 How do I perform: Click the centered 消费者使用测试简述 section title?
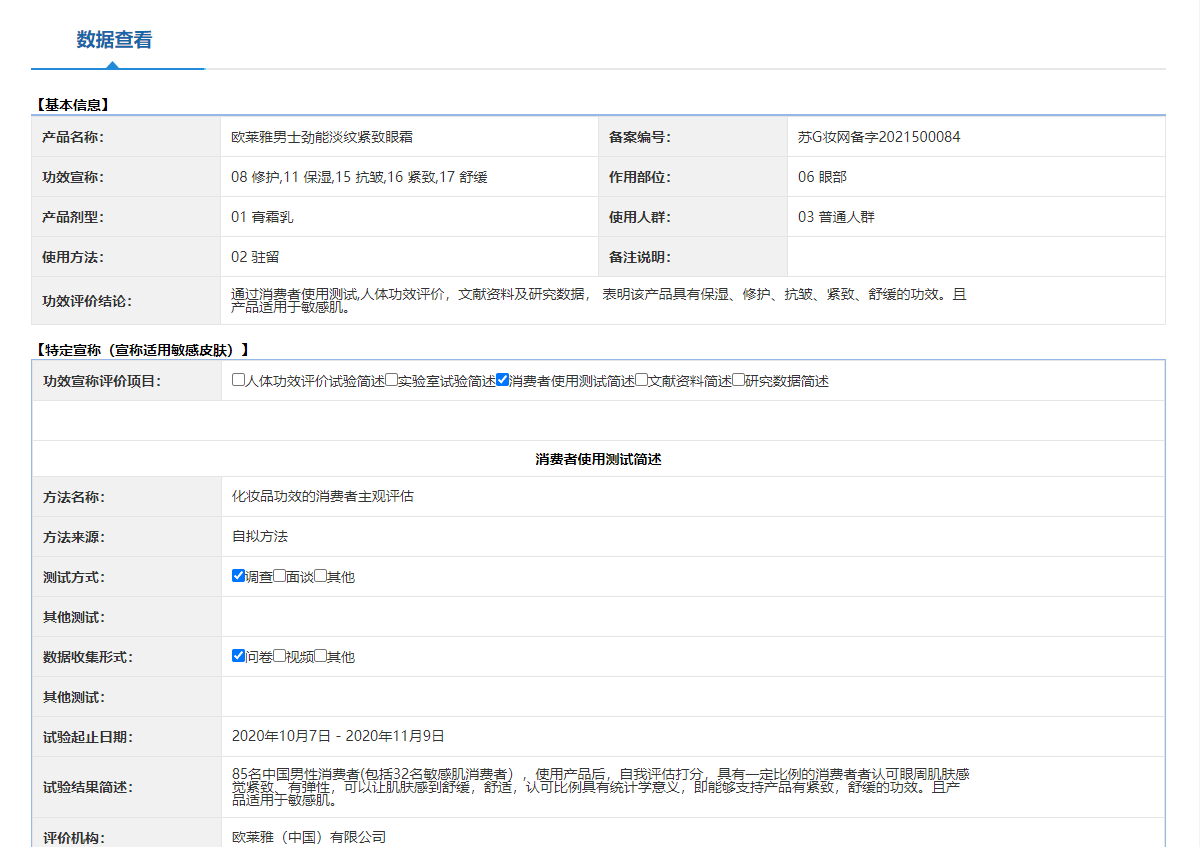pos(598,459)
